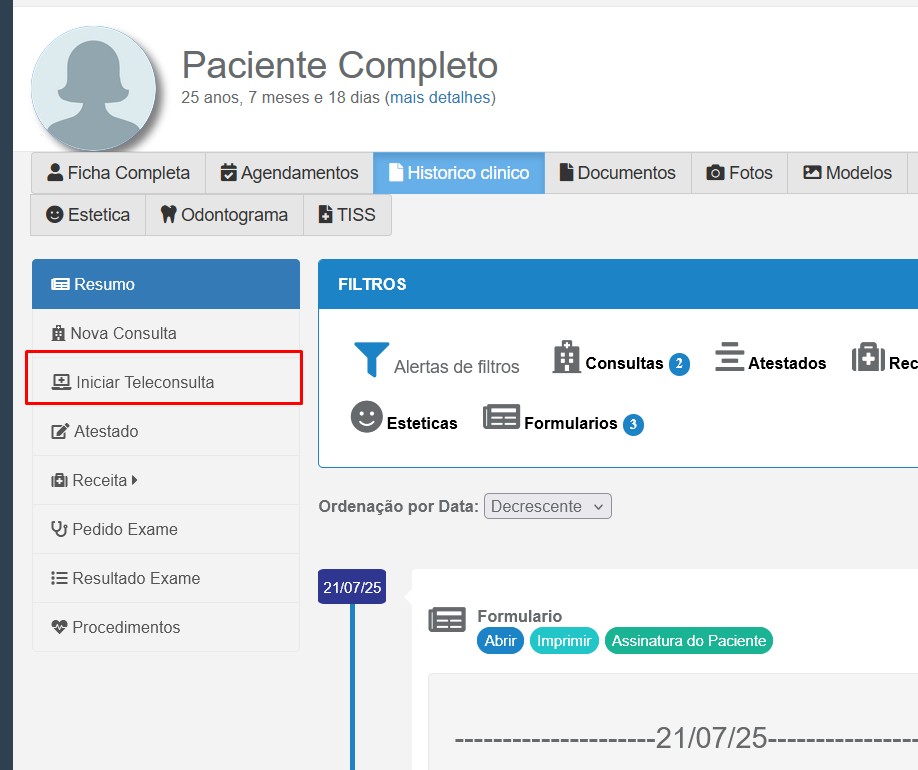
Task: Click the funnel icon for filter alerts
Action: coord(371,359)
